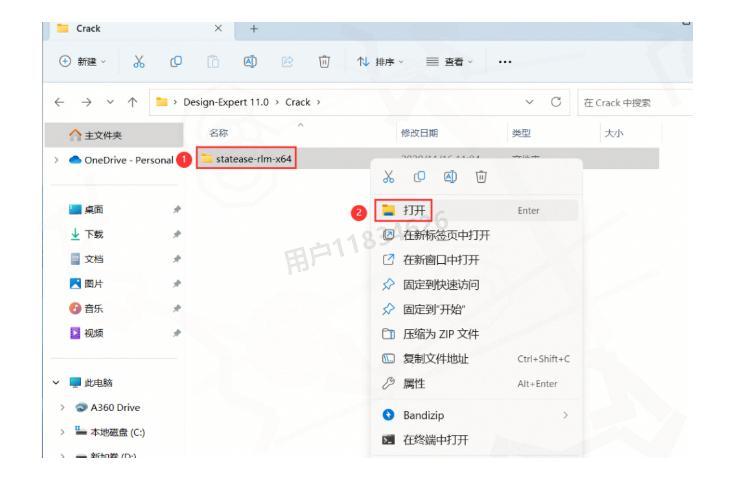Open the 新建 (New) dropdown
Screen dimensions: 733x480
tap(83, 61)
